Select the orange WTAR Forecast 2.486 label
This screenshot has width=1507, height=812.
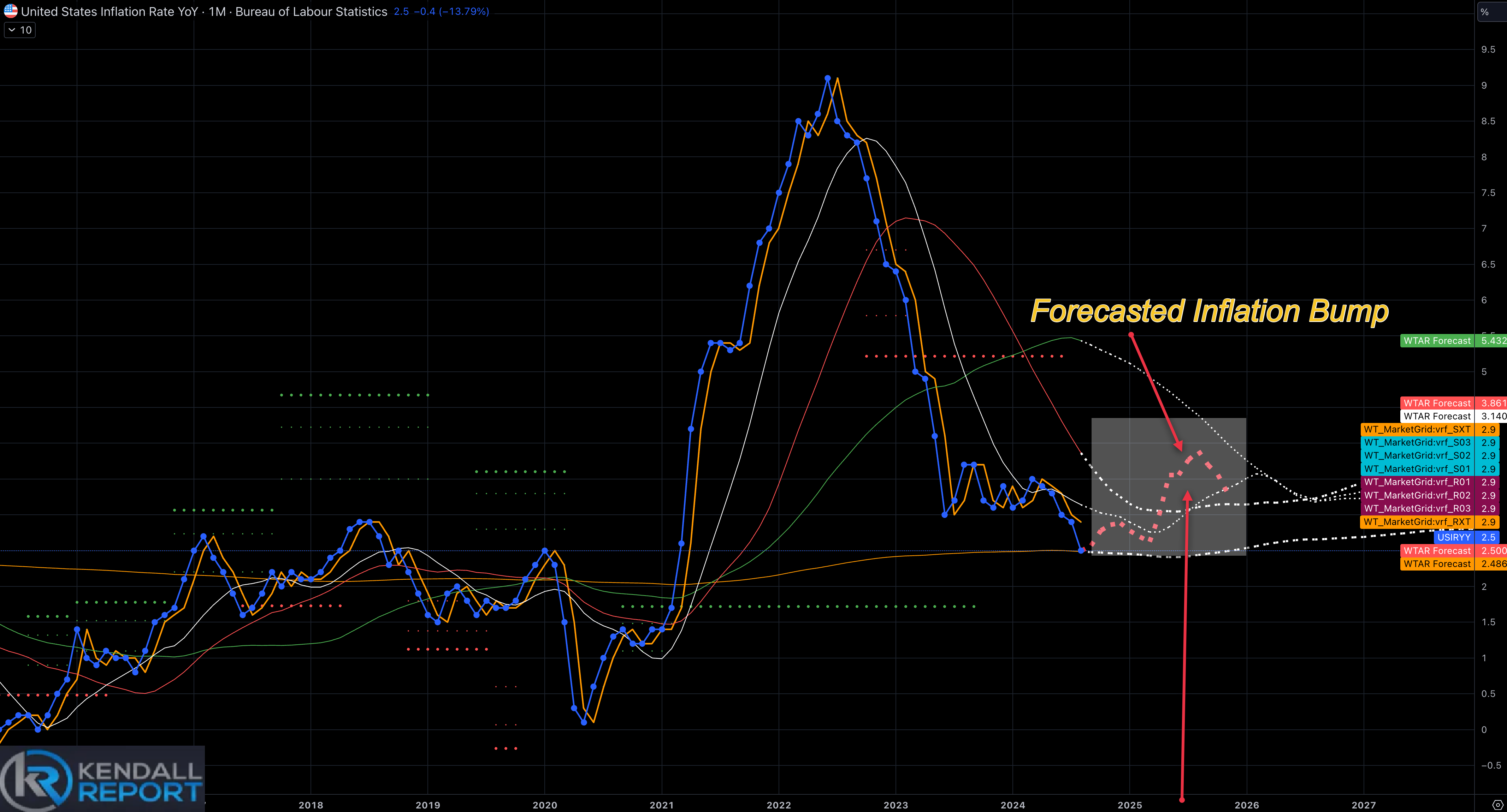[1437, 564]
